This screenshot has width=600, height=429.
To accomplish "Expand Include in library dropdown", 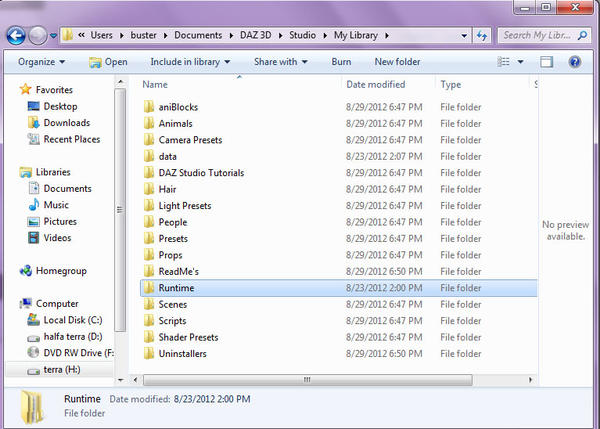I will [190, 62].
